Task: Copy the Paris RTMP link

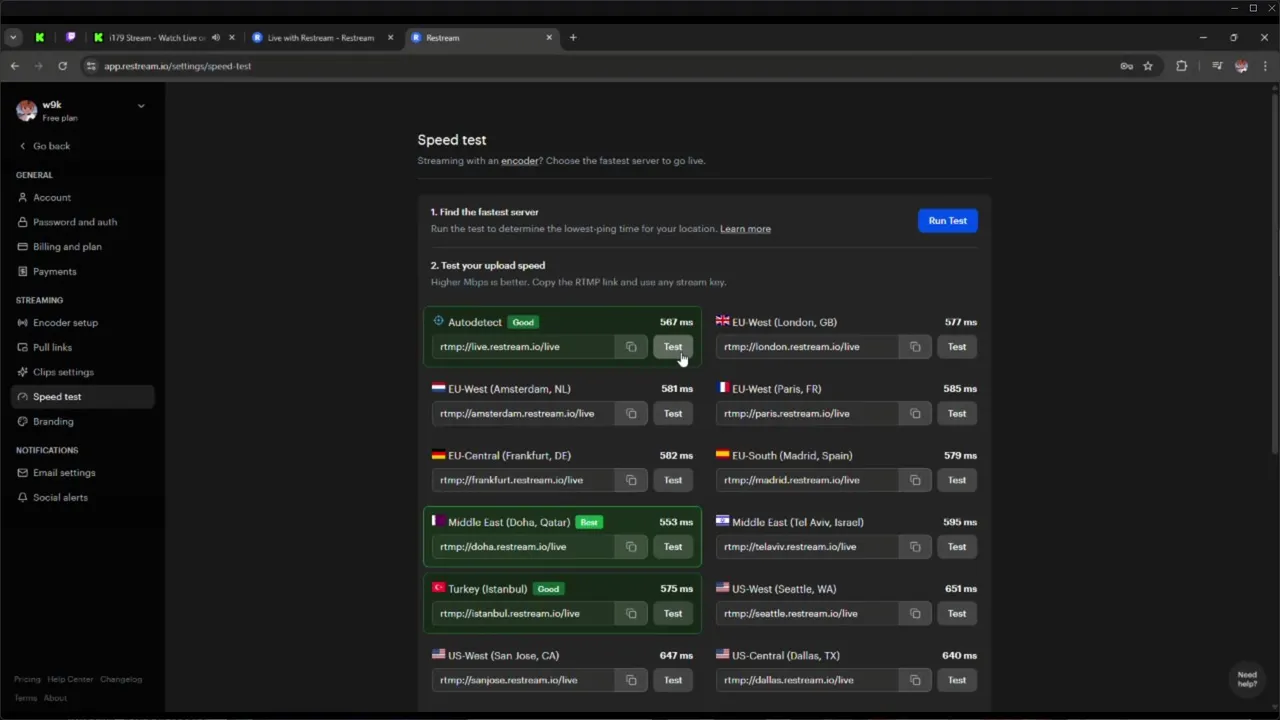Action: (915, 414)
